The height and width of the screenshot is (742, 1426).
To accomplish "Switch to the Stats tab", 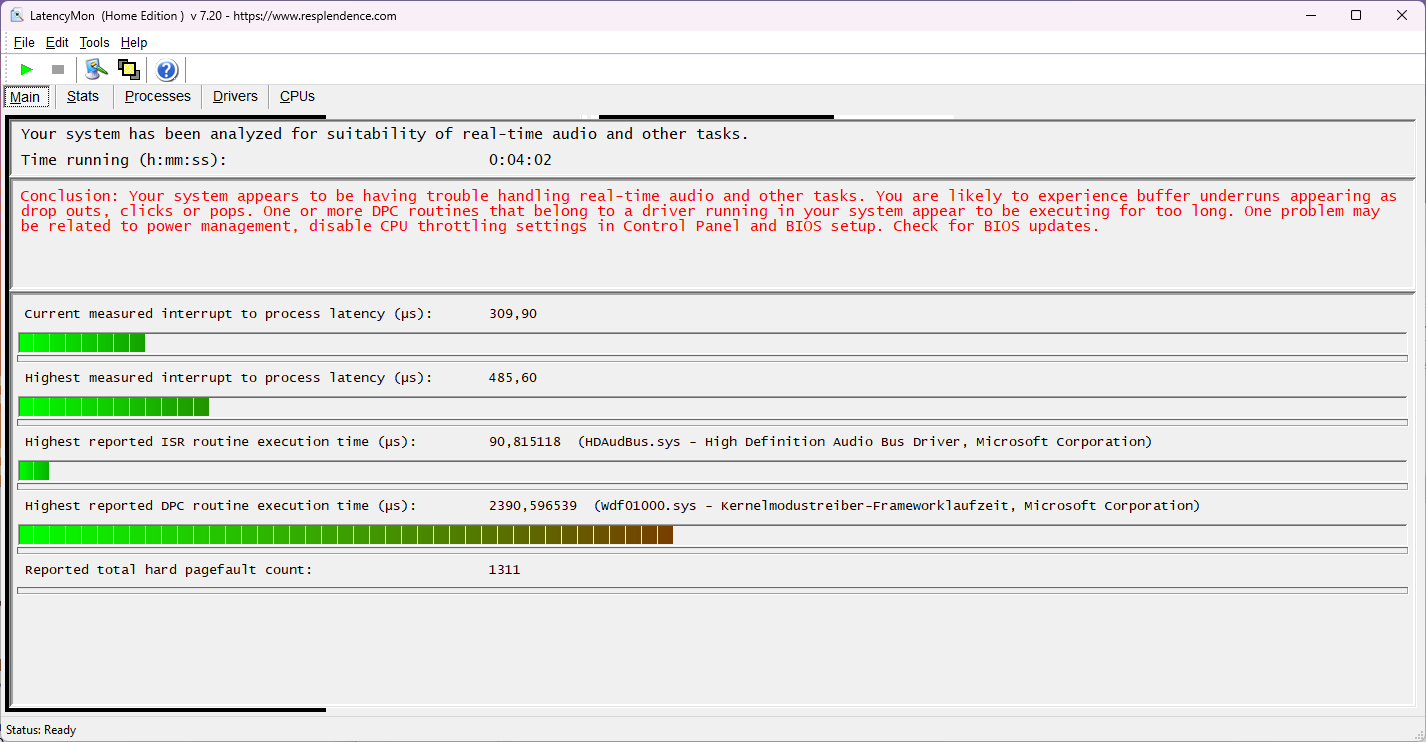I will coord(83,96).
